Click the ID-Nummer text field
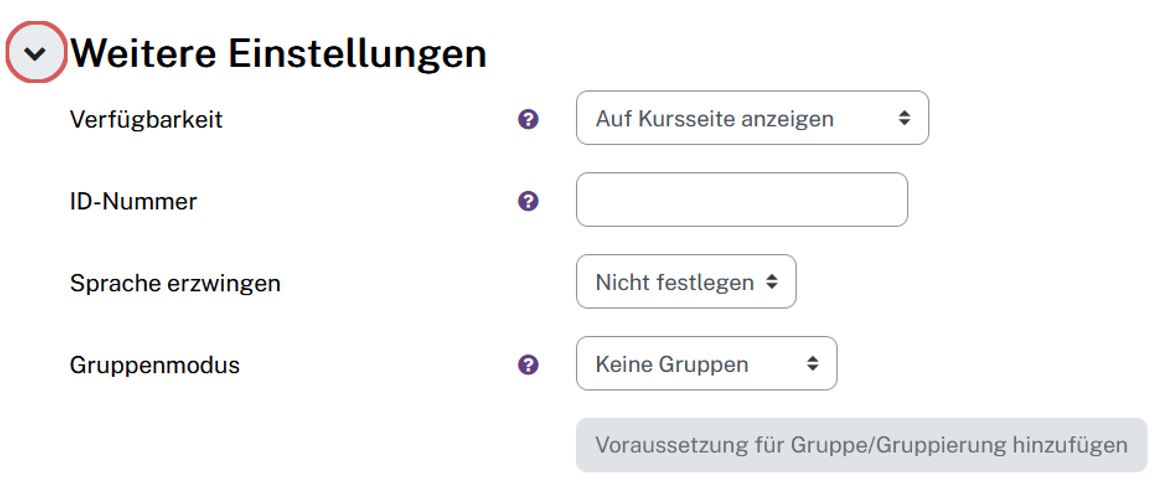 [x=741, y=200]
